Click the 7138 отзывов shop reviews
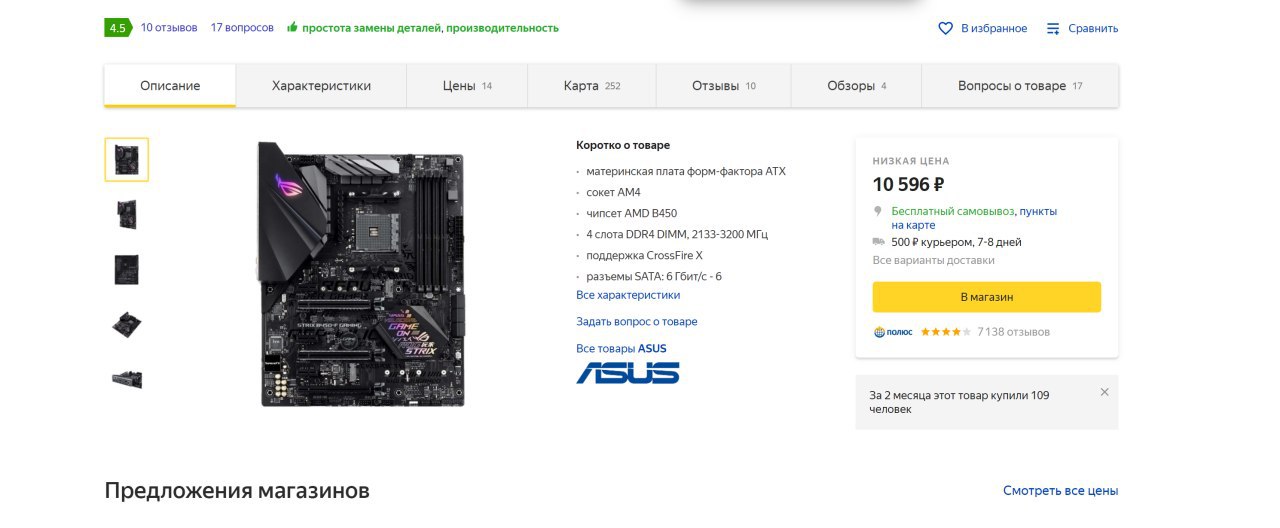The width and height of the screenshot is (1280, 528). pyautogui.click(x=1013, y=332)
